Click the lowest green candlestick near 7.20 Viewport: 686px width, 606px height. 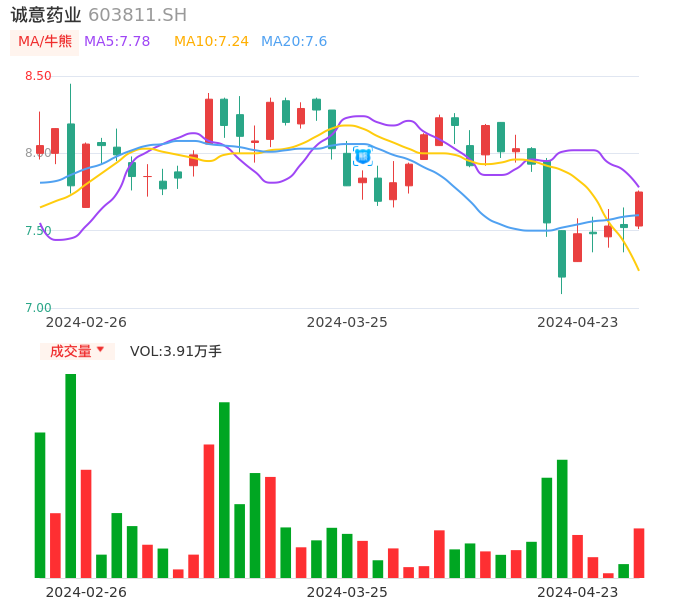(562, 254)
